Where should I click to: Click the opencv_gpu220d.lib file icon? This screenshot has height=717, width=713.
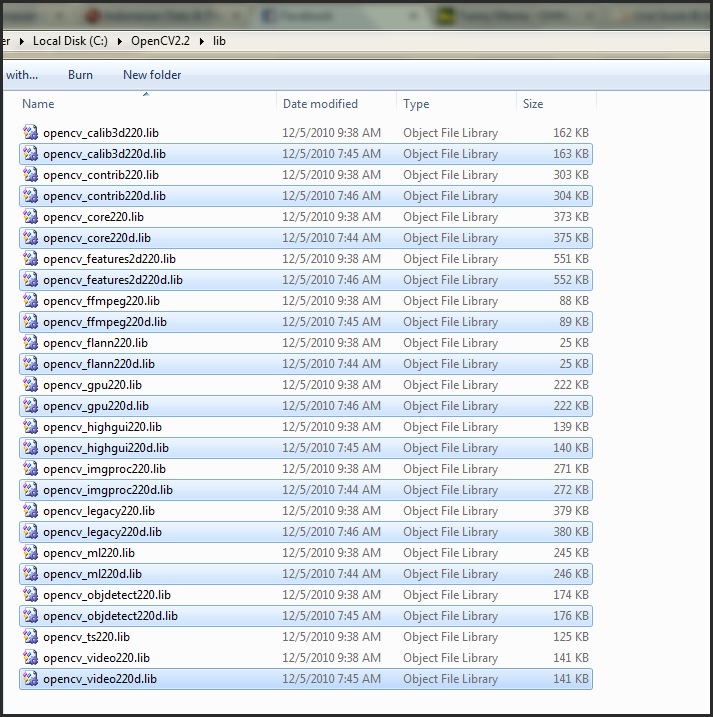click(x=31, y=406)
